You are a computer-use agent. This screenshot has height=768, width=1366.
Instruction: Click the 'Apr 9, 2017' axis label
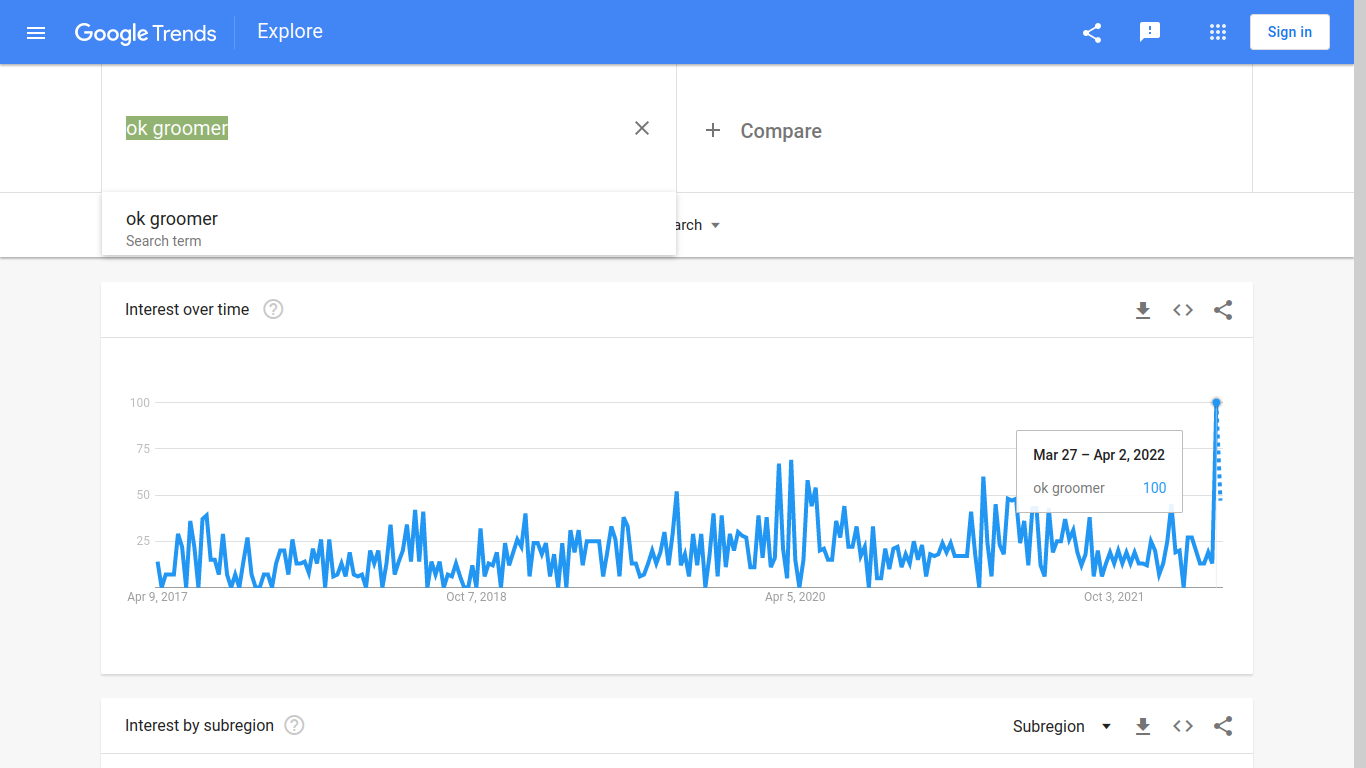click(x=157, y=597)
